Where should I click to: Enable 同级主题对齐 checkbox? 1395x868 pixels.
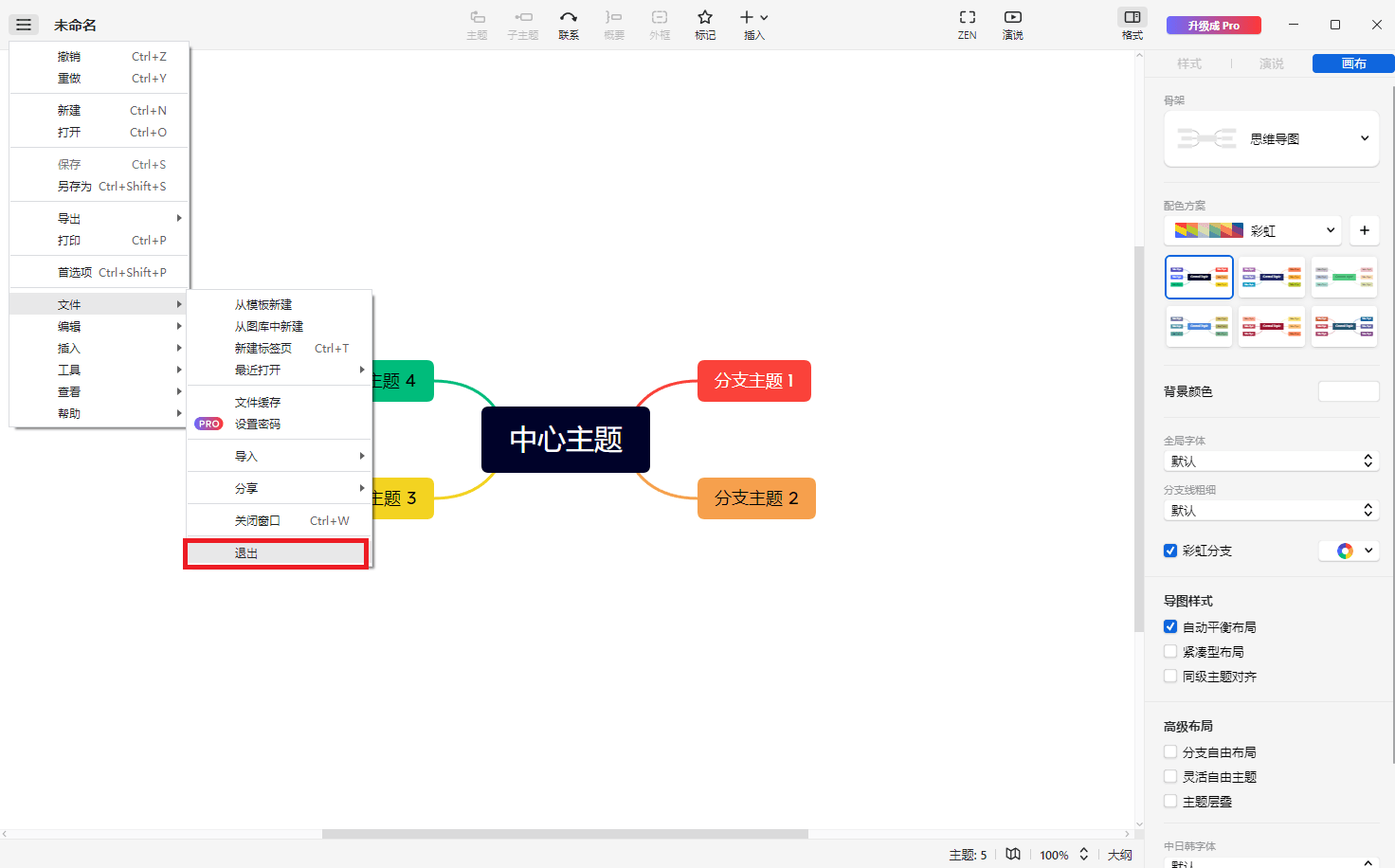point(1170,676)
